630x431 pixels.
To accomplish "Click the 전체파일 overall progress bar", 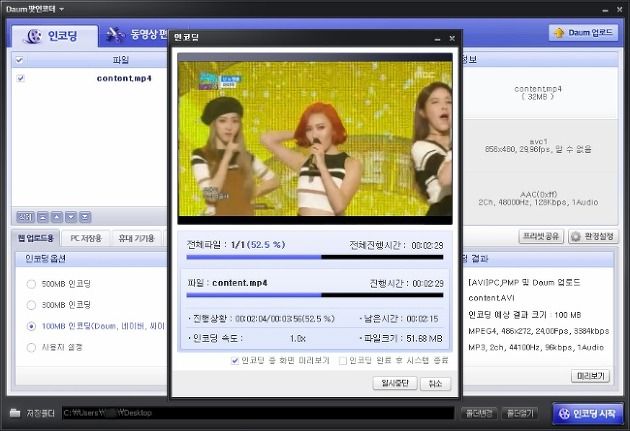I will click(315, 257).
